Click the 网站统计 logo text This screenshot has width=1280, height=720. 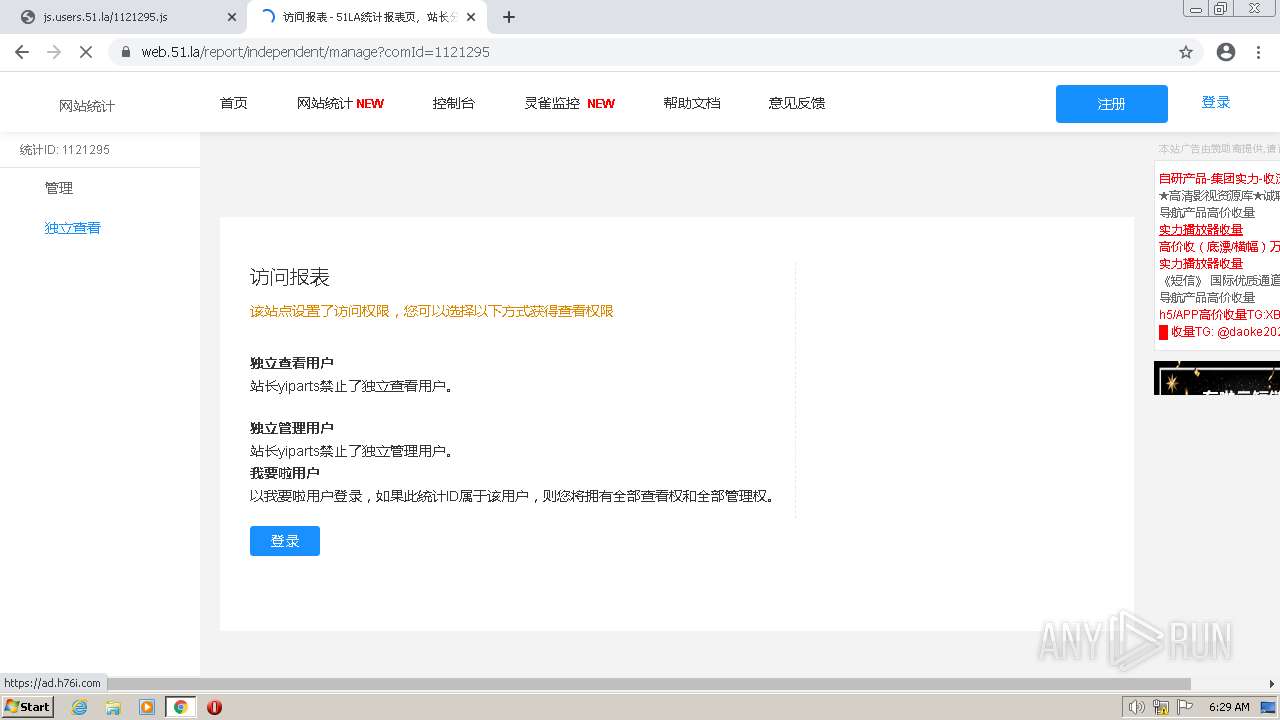coord(87,106)
